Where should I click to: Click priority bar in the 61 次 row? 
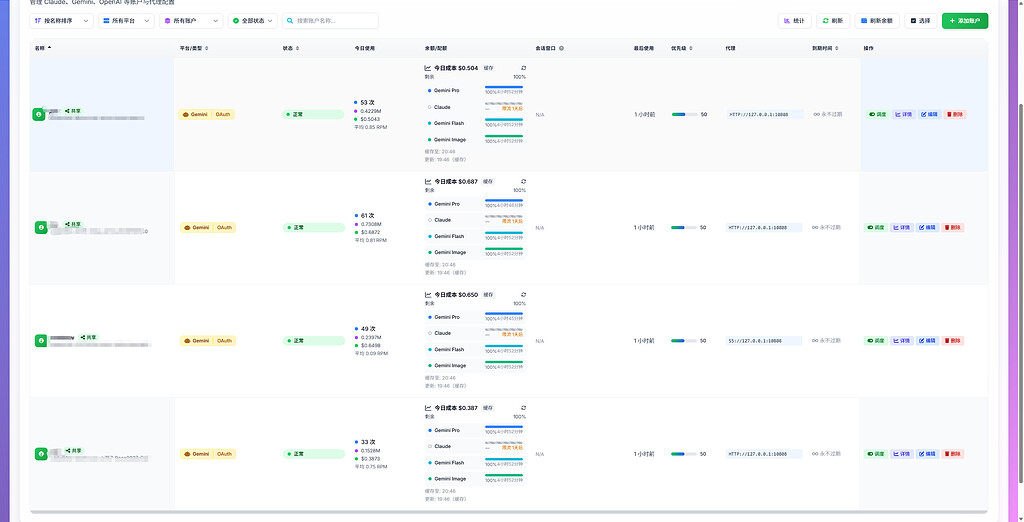(x=684, y=227)
